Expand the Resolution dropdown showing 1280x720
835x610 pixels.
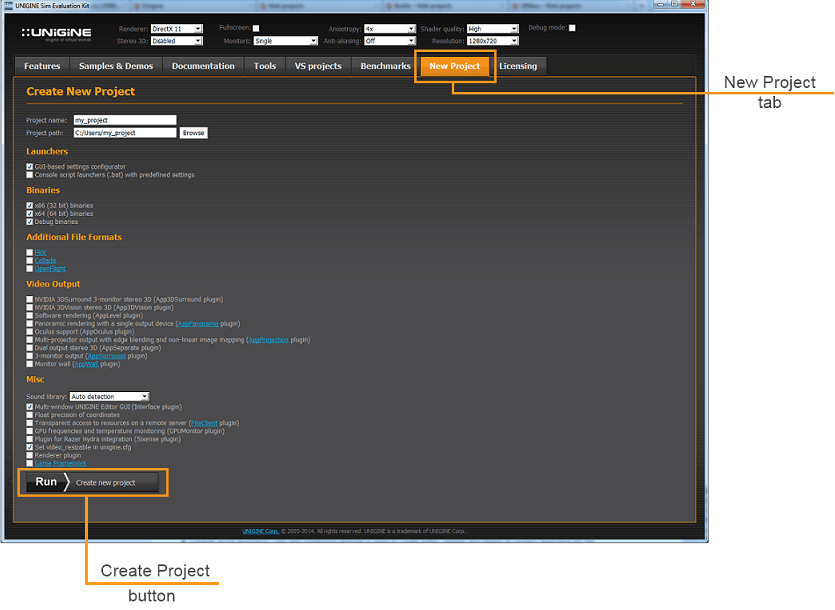tap(493, 41)
